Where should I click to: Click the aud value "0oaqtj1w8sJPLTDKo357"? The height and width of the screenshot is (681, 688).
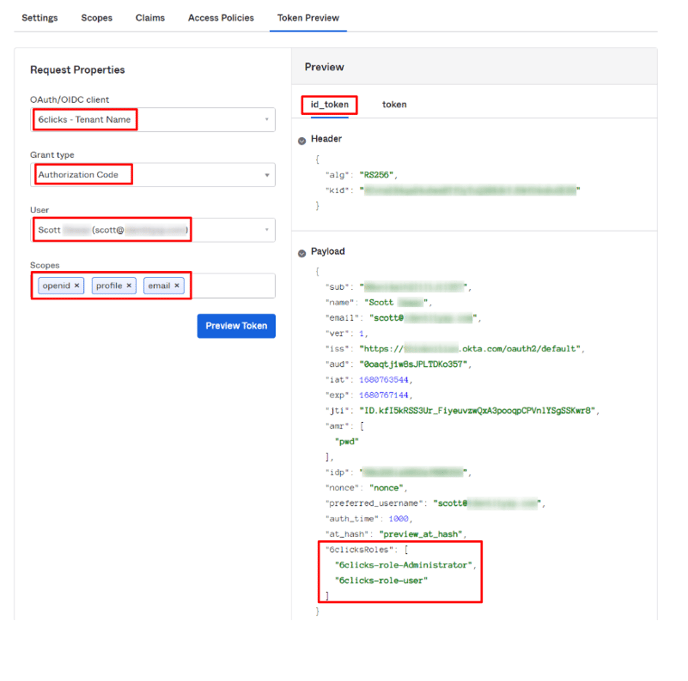pyautogui.click(x=413, y=364)
